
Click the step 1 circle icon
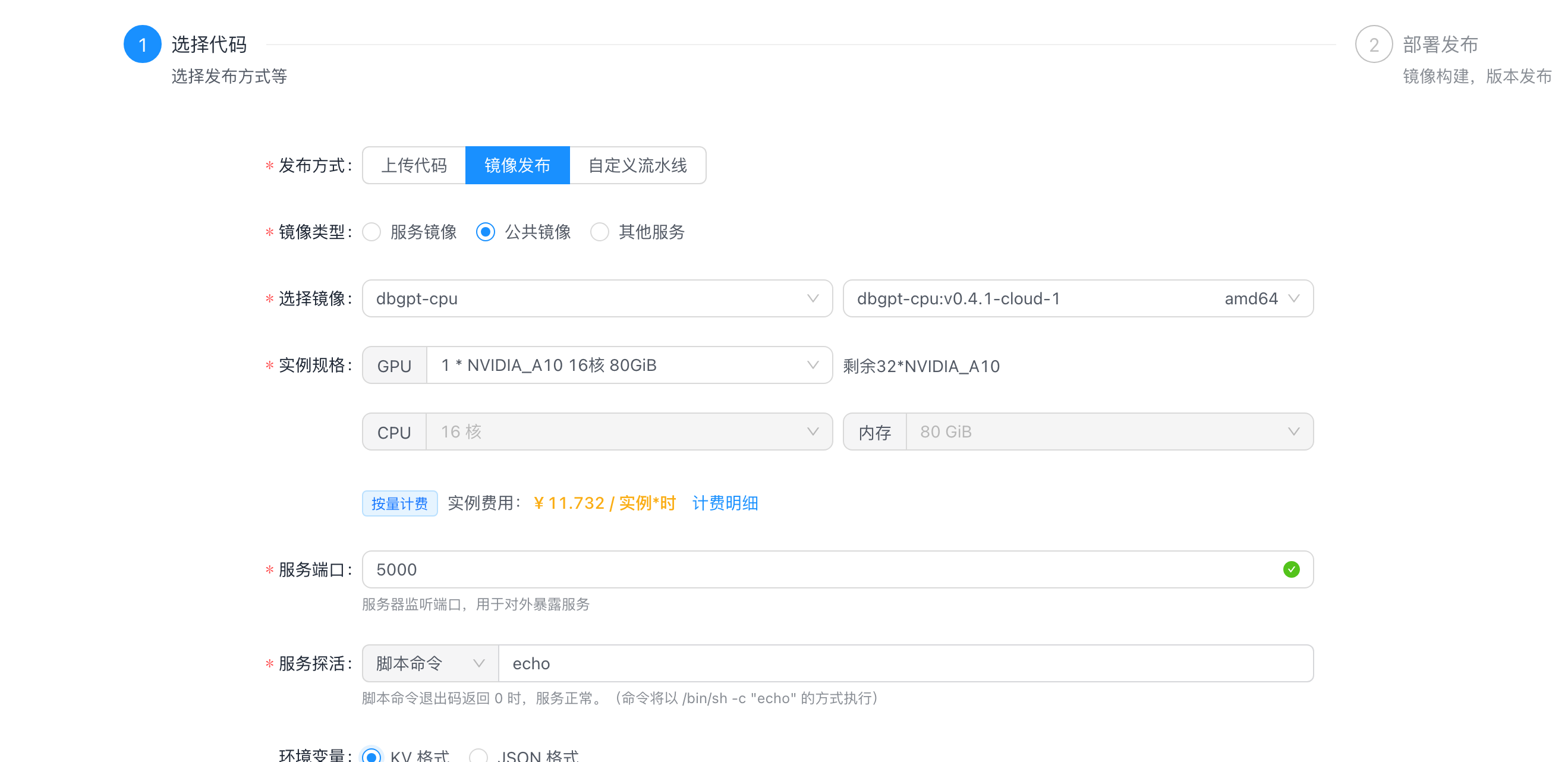pyautogui.click(x=143, y=45)
